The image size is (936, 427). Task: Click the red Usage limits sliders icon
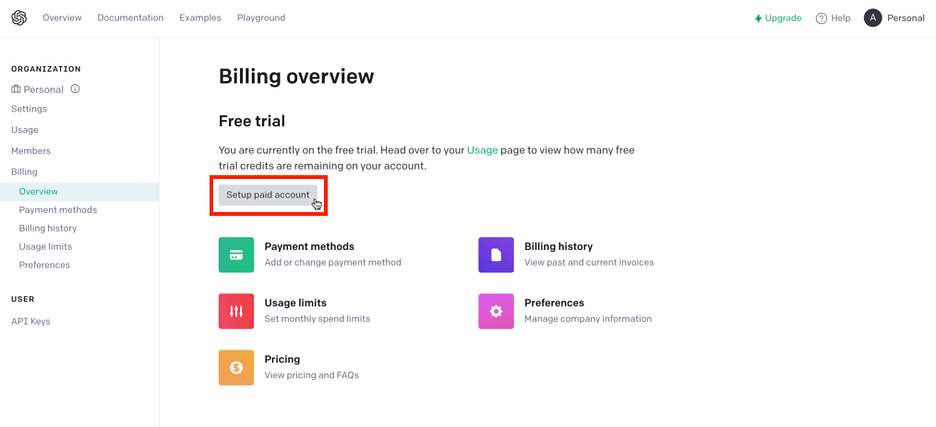[x=236, y=311]
